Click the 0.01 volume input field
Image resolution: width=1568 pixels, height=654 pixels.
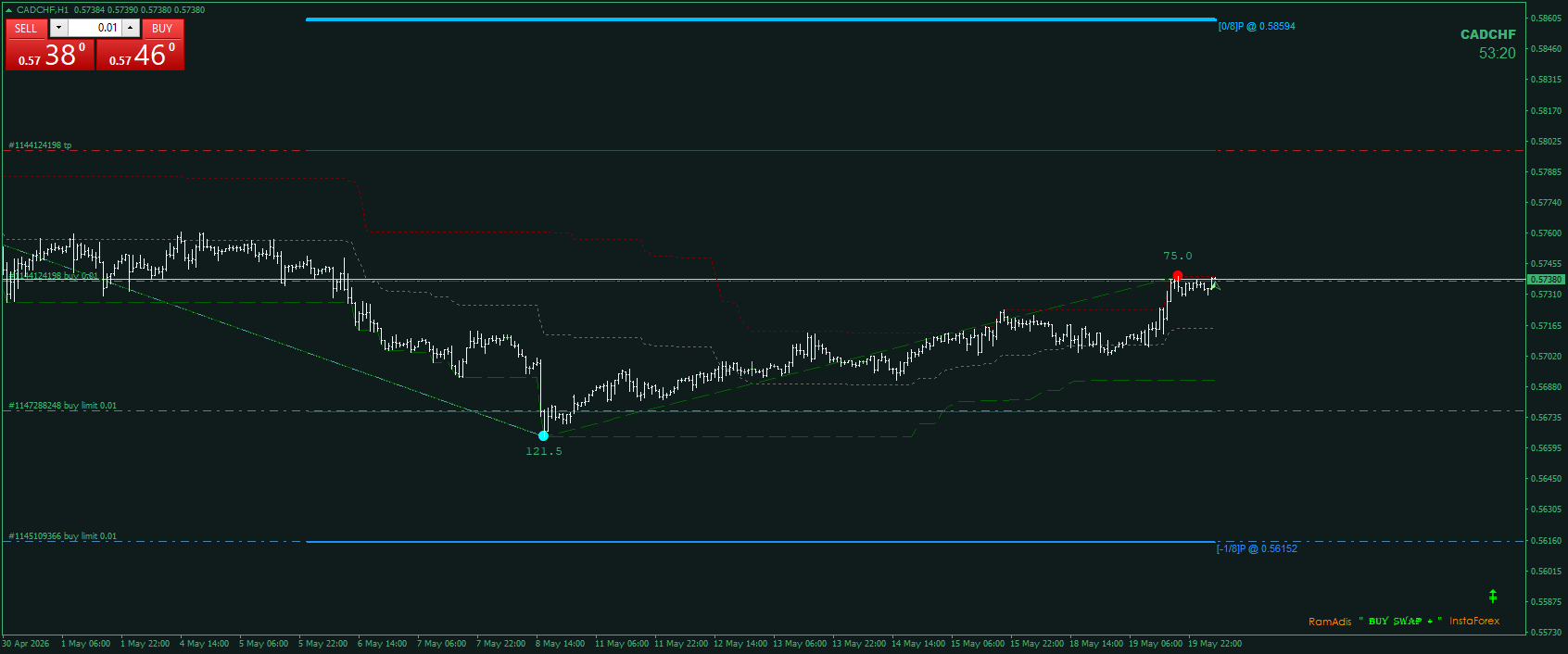pyautogui.click(x=95, y=28)
